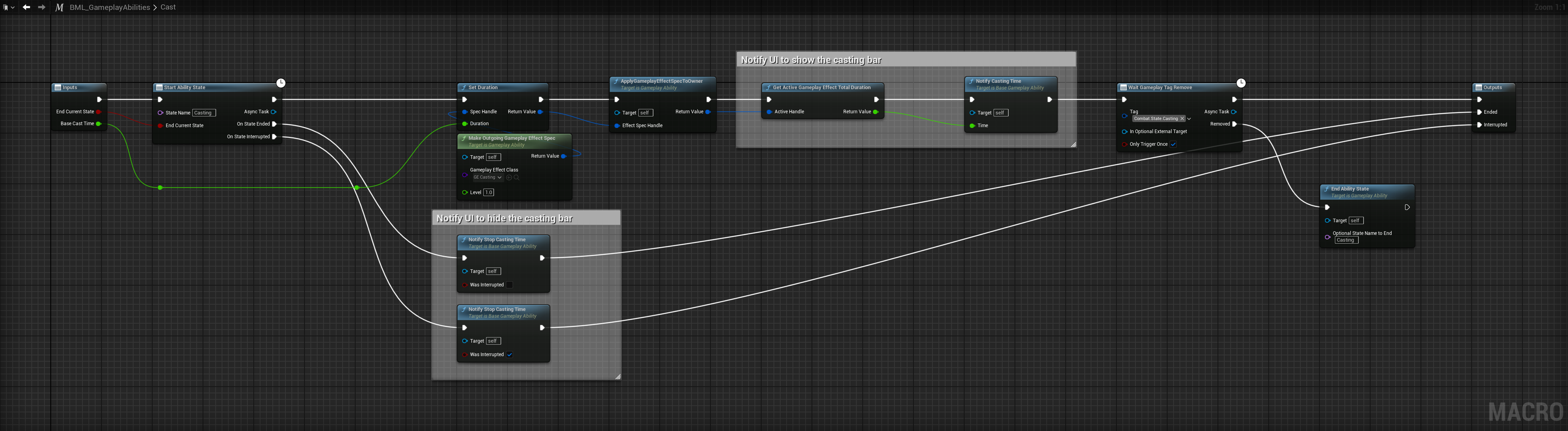Viewport: 1568px width, 431px height.
Task: Click the bookmark icon in the top toolbar
Action: [6, 7]
